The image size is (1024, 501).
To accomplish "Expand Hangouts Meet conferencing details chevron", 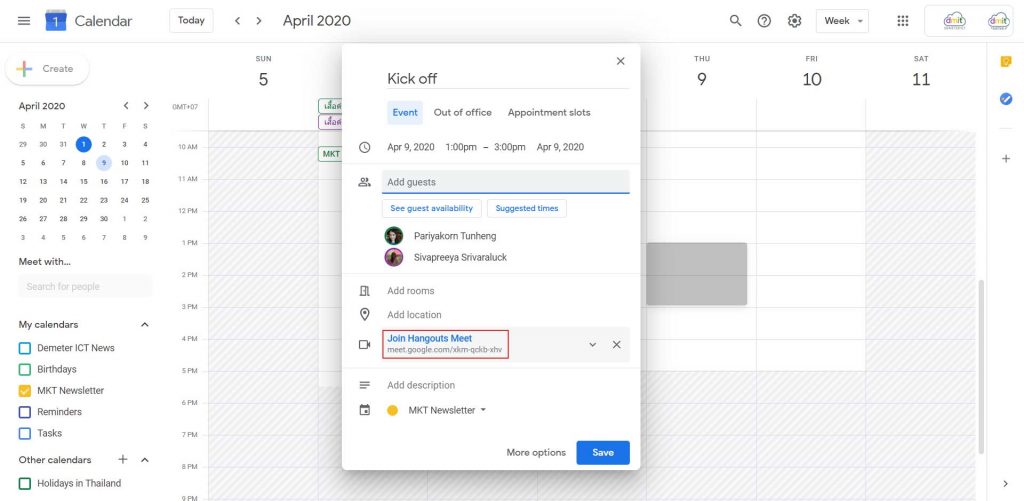I will click(x=592, y=344).
